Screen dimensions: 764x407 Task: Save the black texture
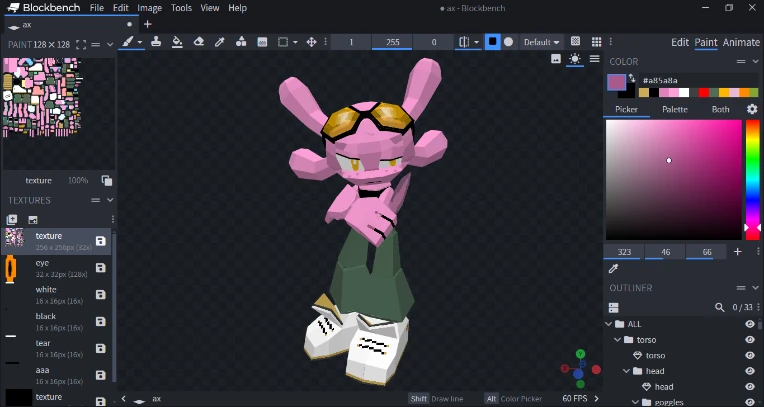pos(101,321)
